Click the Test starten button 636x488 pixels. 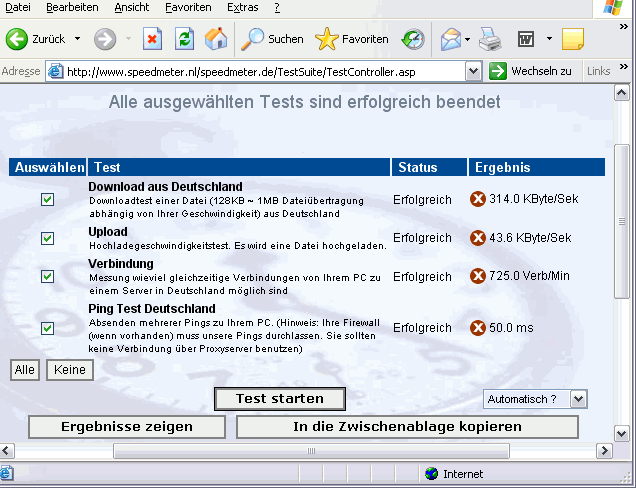280,399
